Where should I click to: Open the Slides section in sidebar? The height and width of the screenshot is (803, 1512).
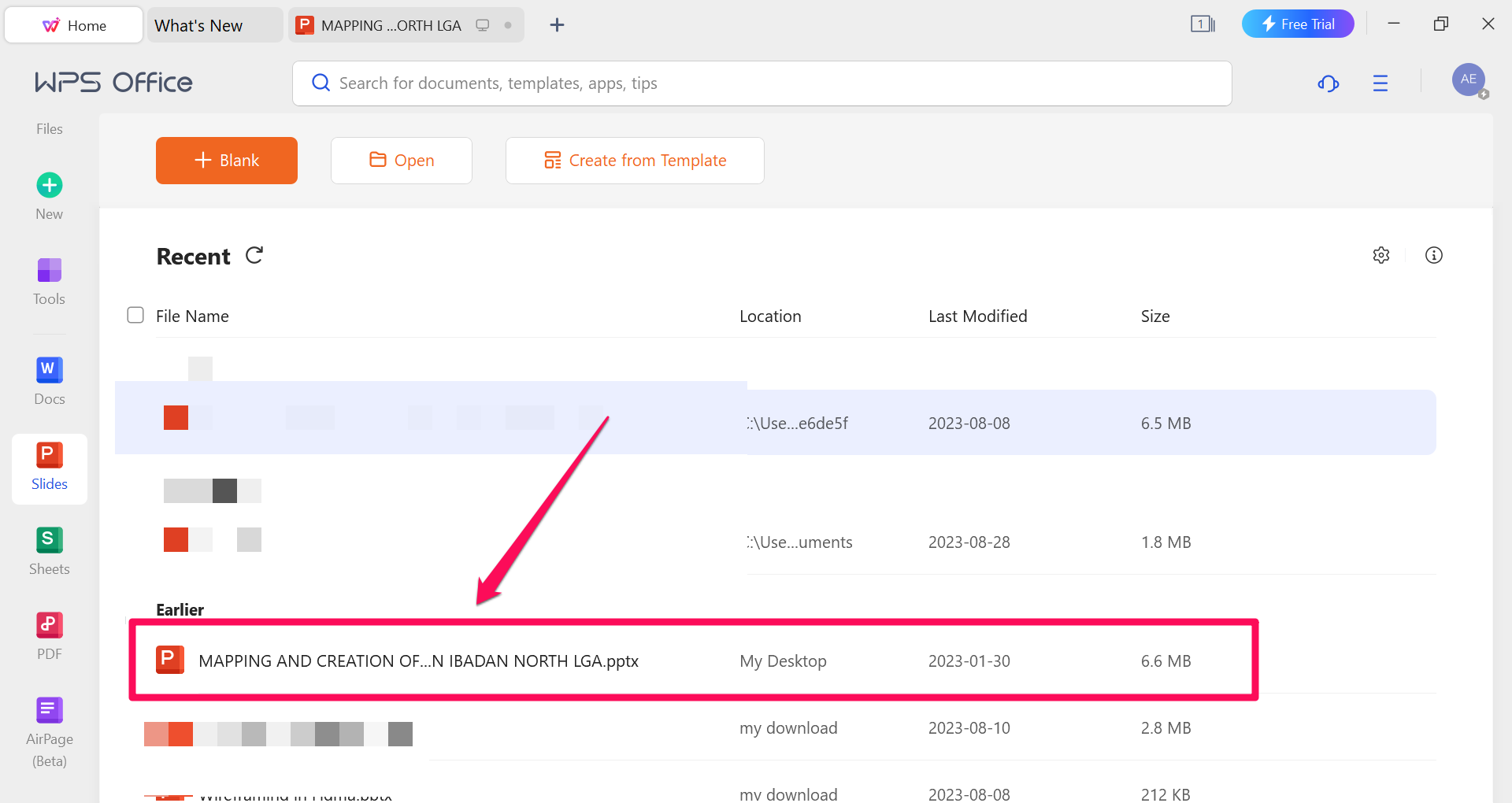point(49,468)
